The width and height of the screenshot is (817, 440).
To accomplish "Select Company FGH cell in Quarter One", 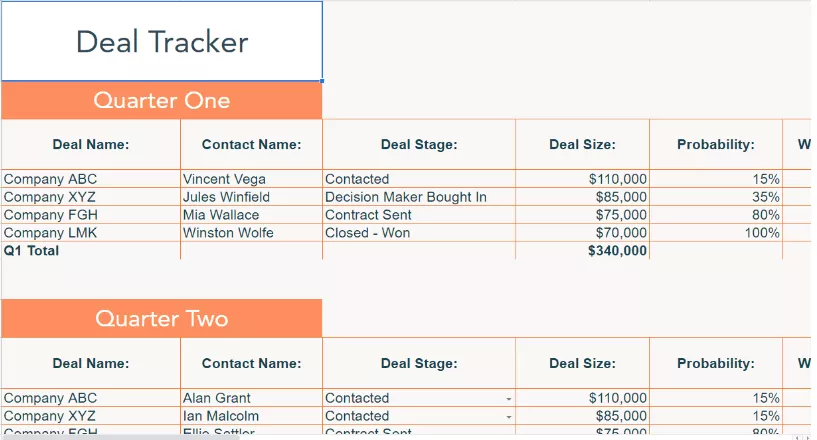I will 91,215.
